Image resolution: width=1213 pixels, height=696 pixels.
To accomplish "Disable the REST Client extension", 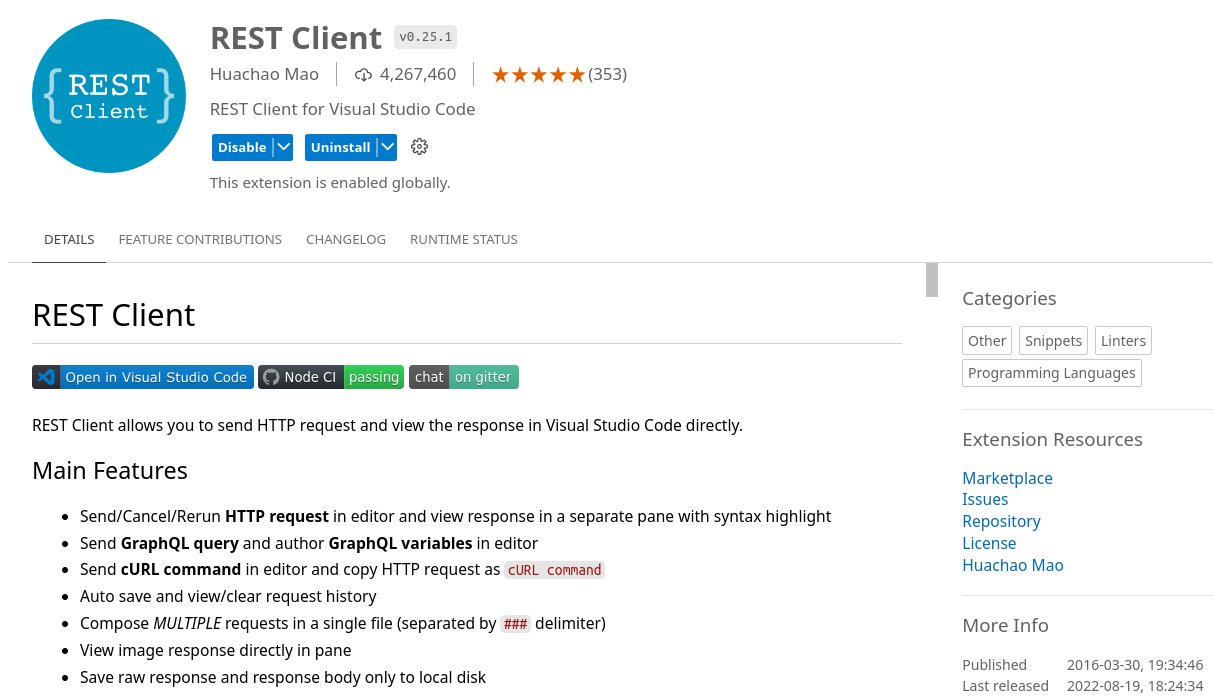I will 242,147.
